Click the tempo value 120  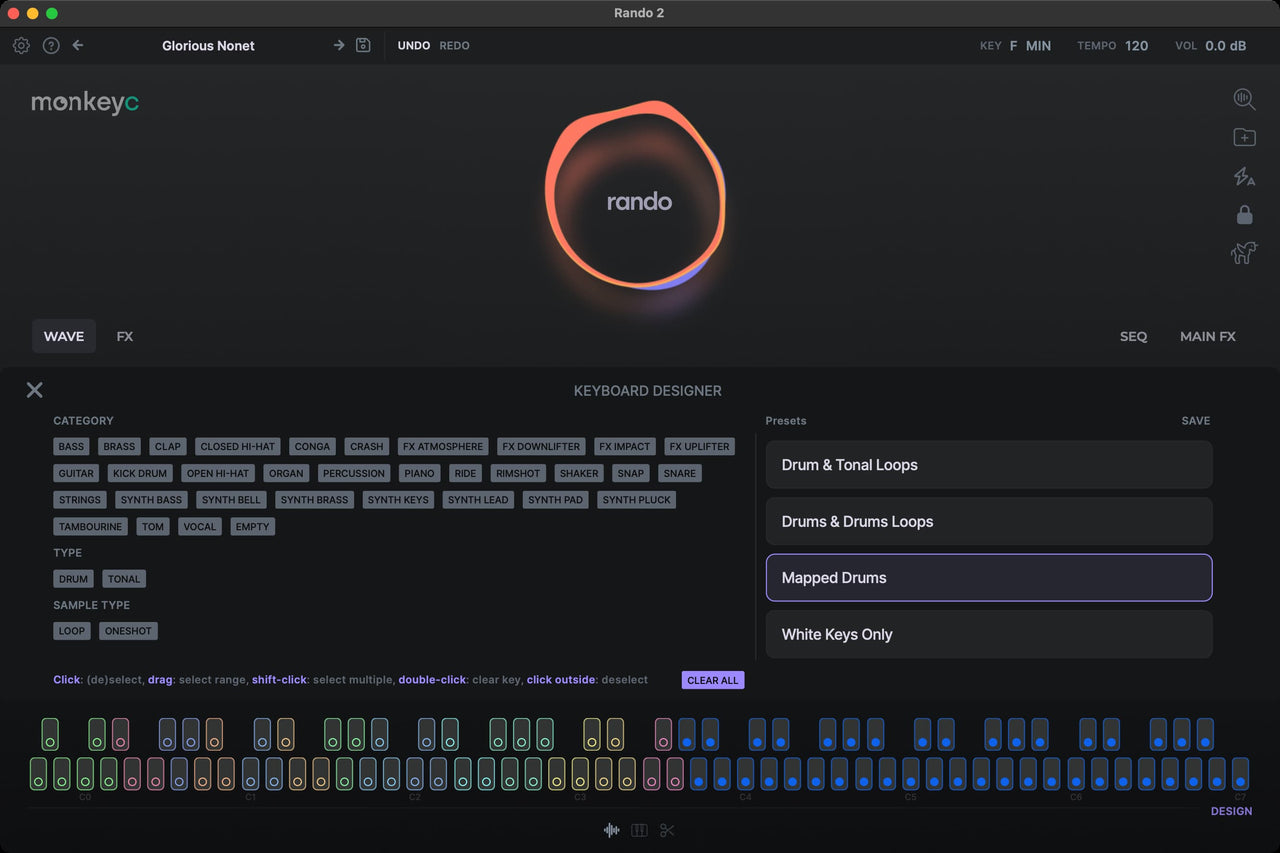point(1137,45)
